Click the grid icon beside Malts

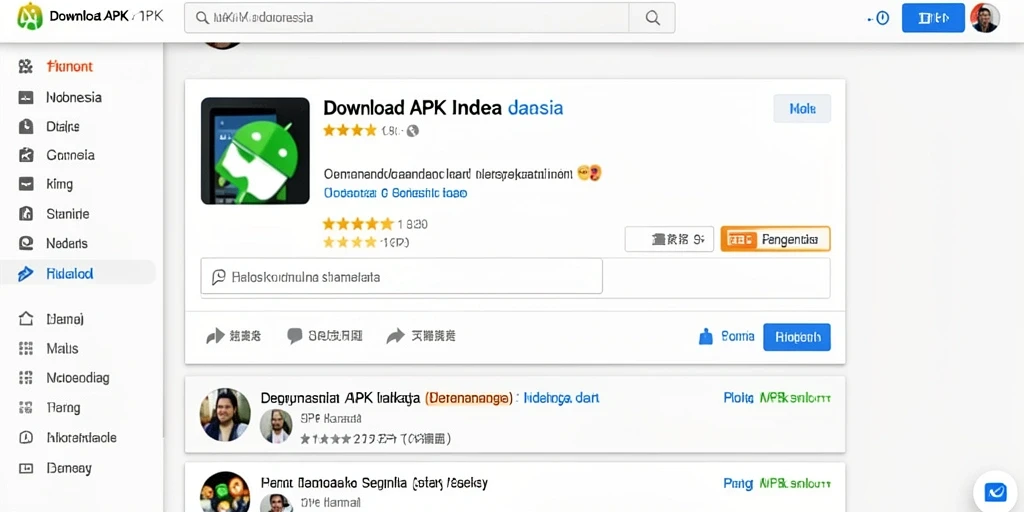click(x=25, y=349)
